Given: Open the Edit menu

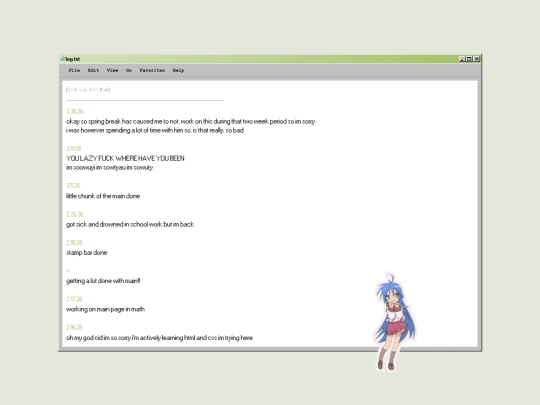Looking at the screenshot, I should [93, 70].
